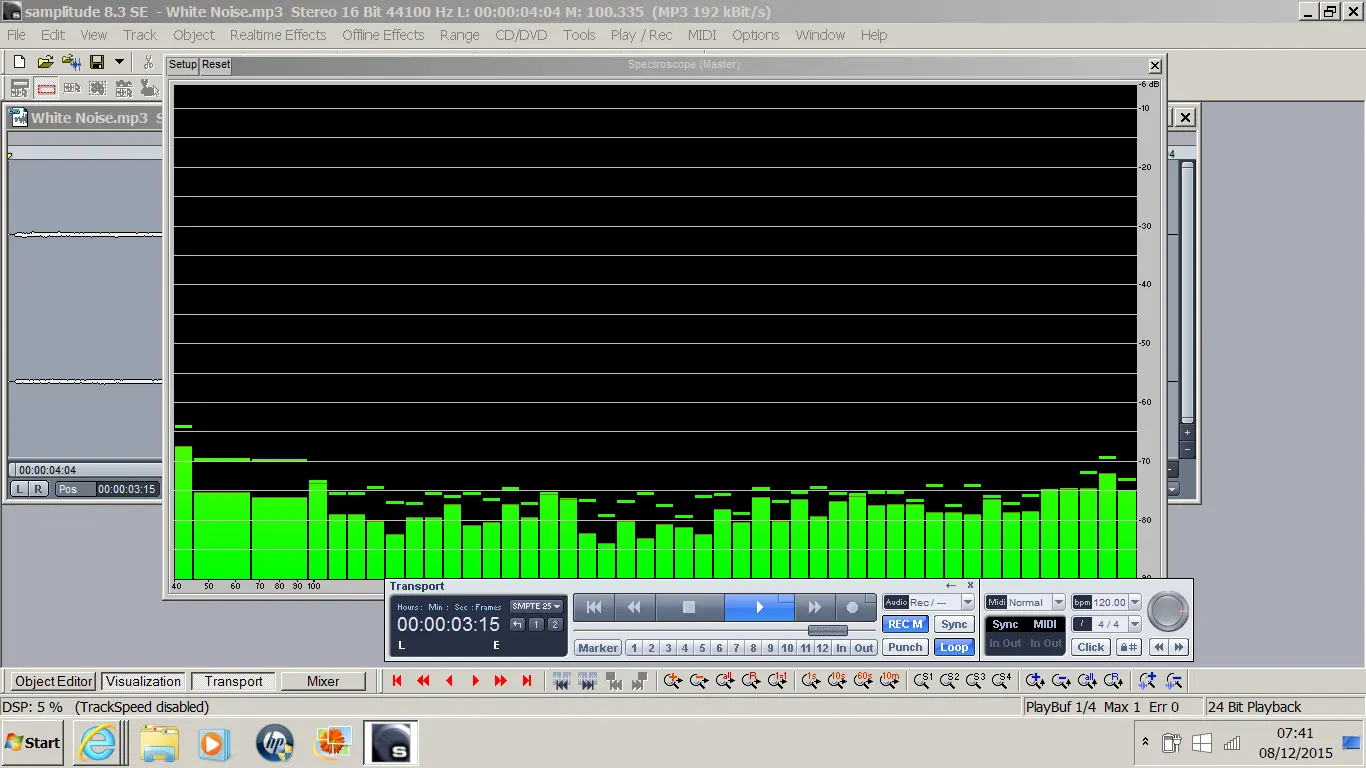Start playback with Transport play button
The height and width of the screenshot is (768, 1366).
759,607
